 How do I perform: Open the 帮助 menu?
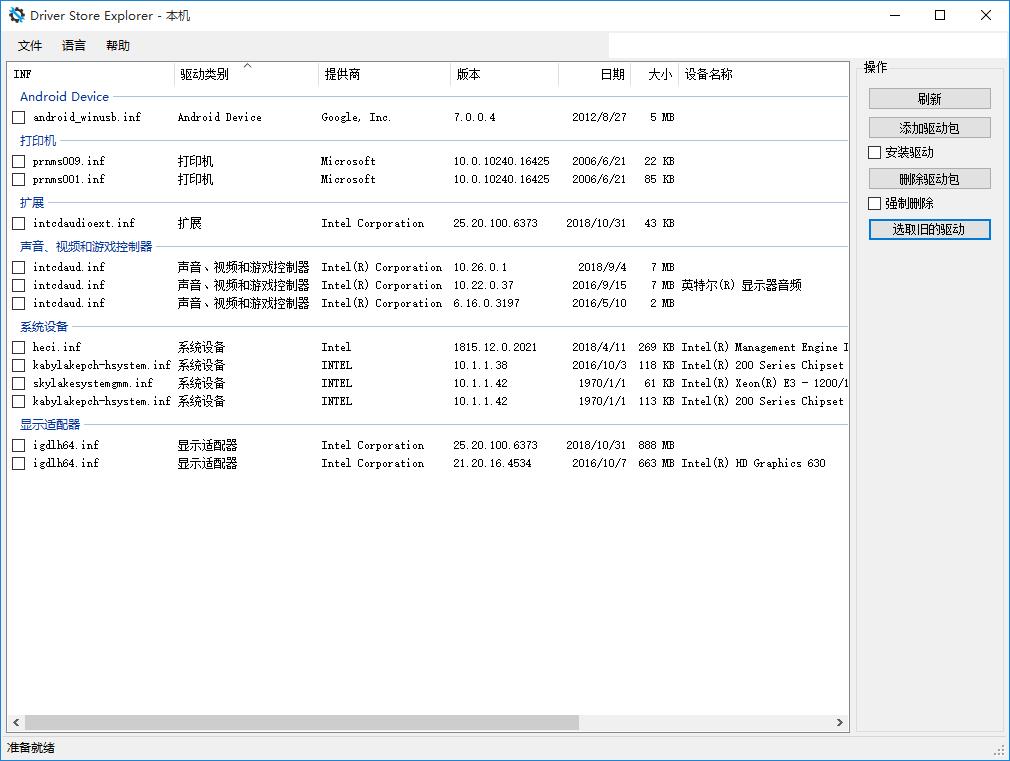coord(118,46)
